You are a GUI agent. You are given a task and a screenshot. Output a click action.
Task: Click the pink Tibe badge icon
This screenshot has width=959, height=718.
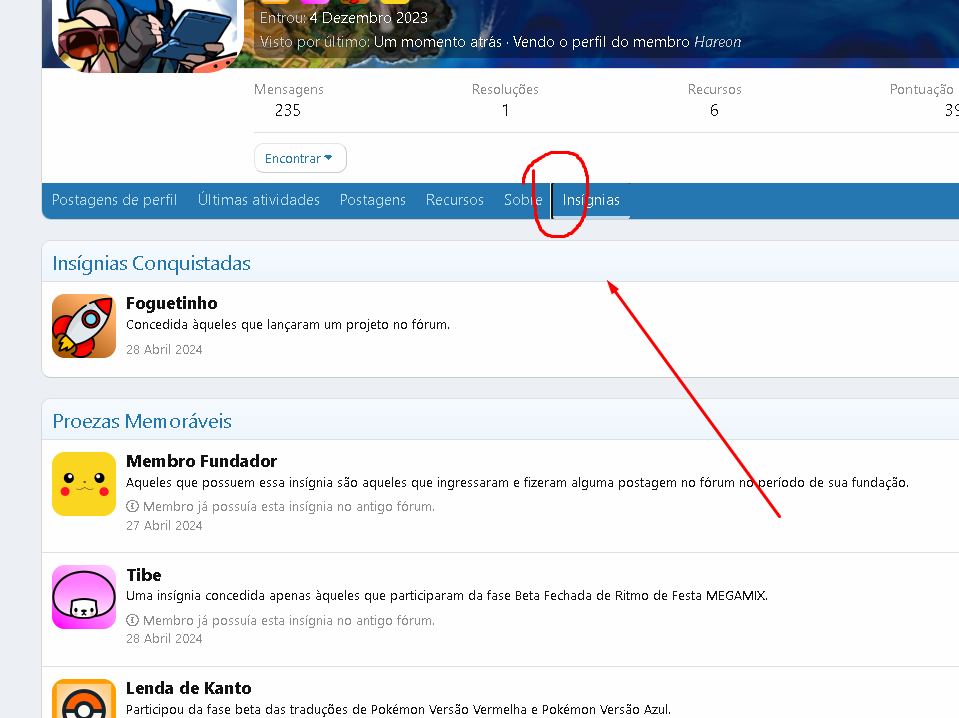point(84,598)
